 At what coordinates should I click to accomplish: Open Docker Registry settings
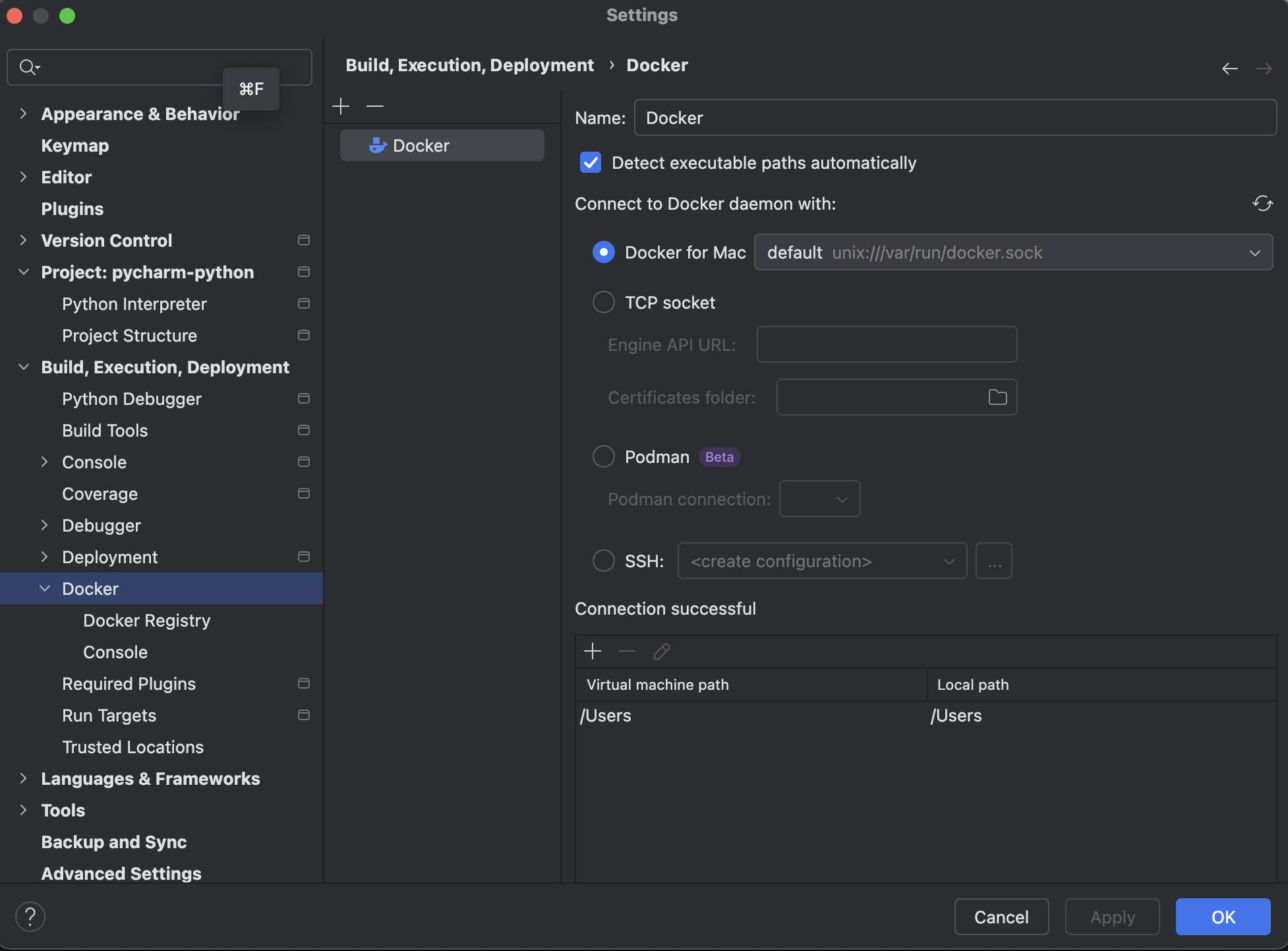pyautogui.click(x=147, y=620)
